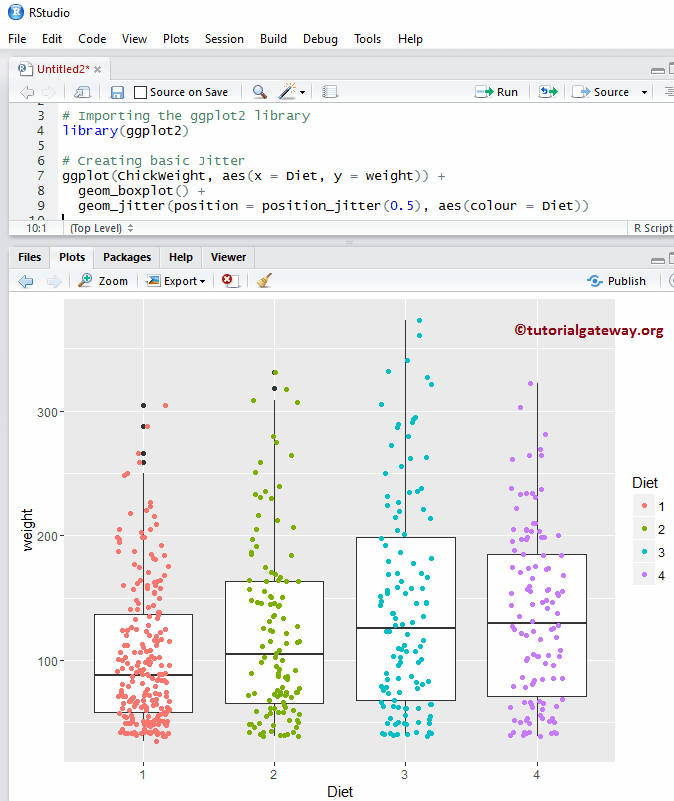Click the Diet 2 green legend swatch
This screenshot has height=801, width=674.
click(644, 529)
